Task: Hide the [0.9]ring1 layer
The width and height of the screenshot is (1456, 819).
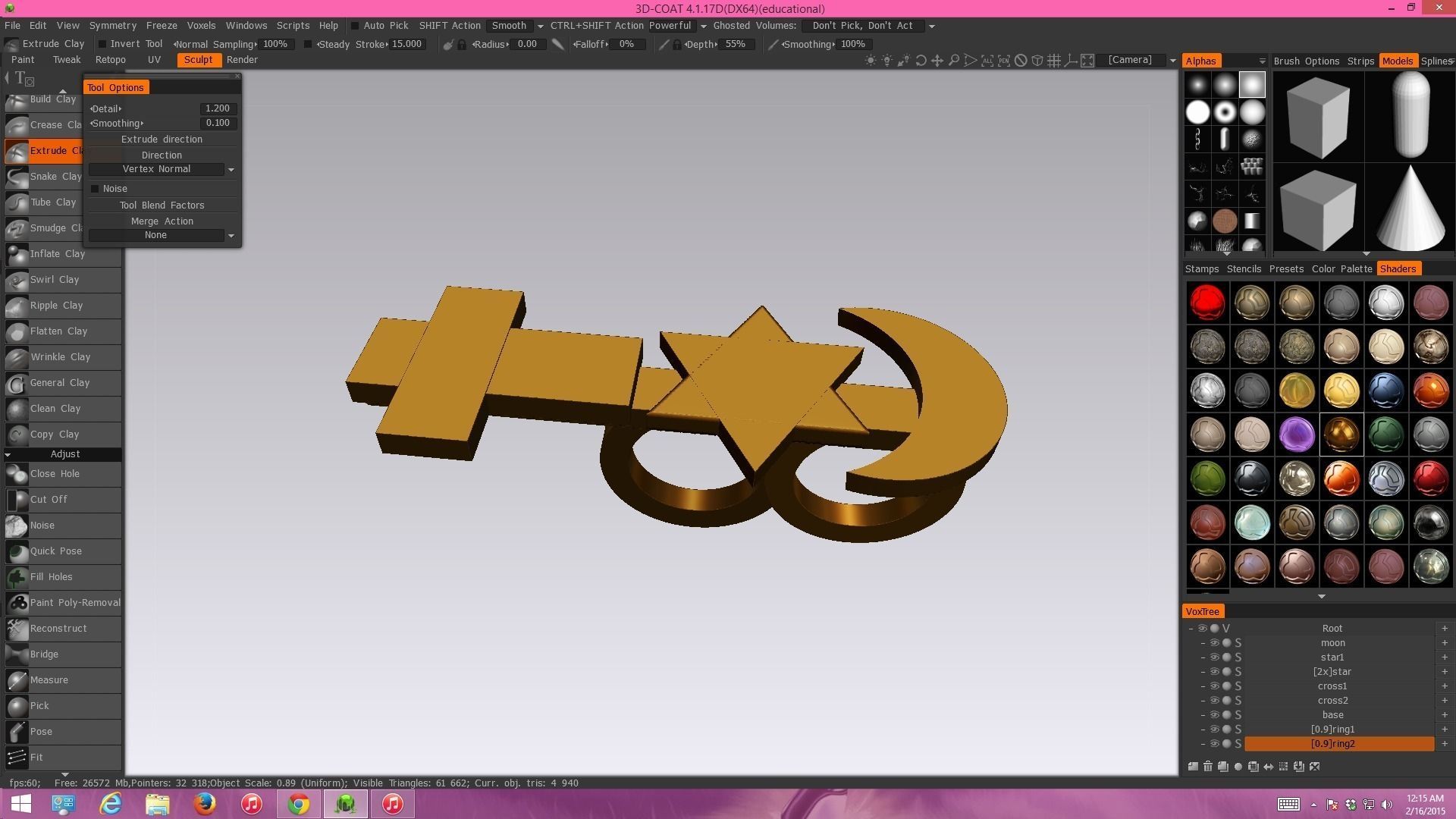Action: (x=1214, y=730)
